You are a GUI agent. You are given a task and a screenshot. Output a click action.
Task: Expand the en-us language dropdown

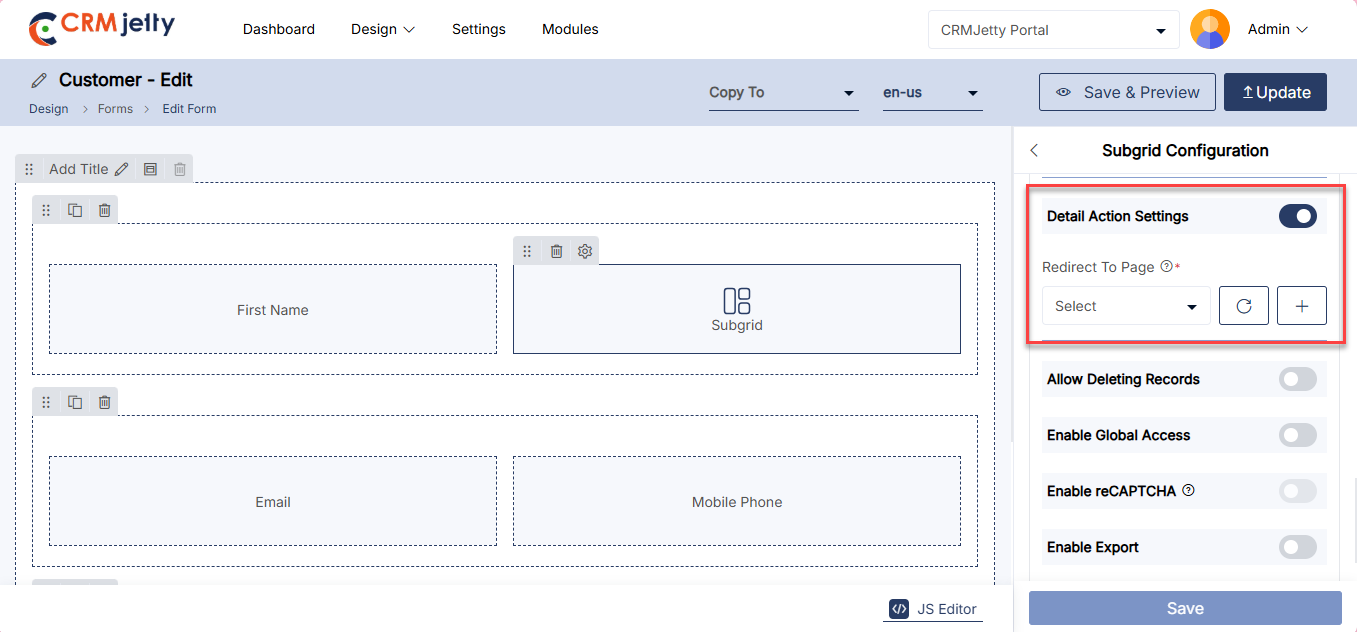click(x=931, y=93)
